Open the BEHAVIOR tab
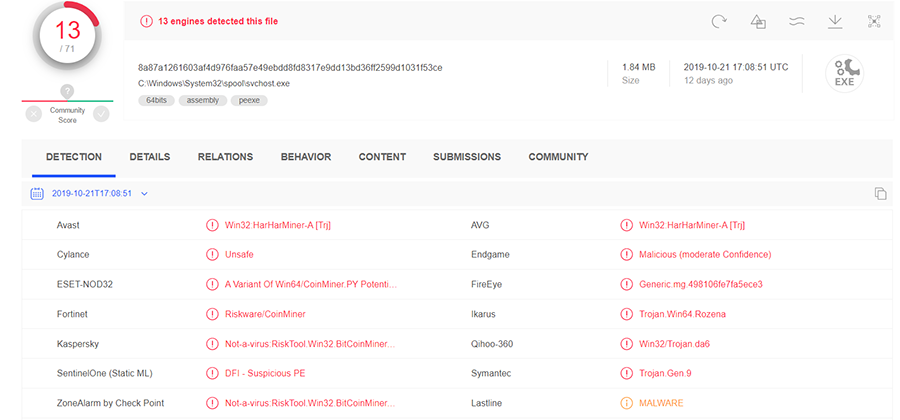Screen dimensions: 900x420 (x=306, y=157)
